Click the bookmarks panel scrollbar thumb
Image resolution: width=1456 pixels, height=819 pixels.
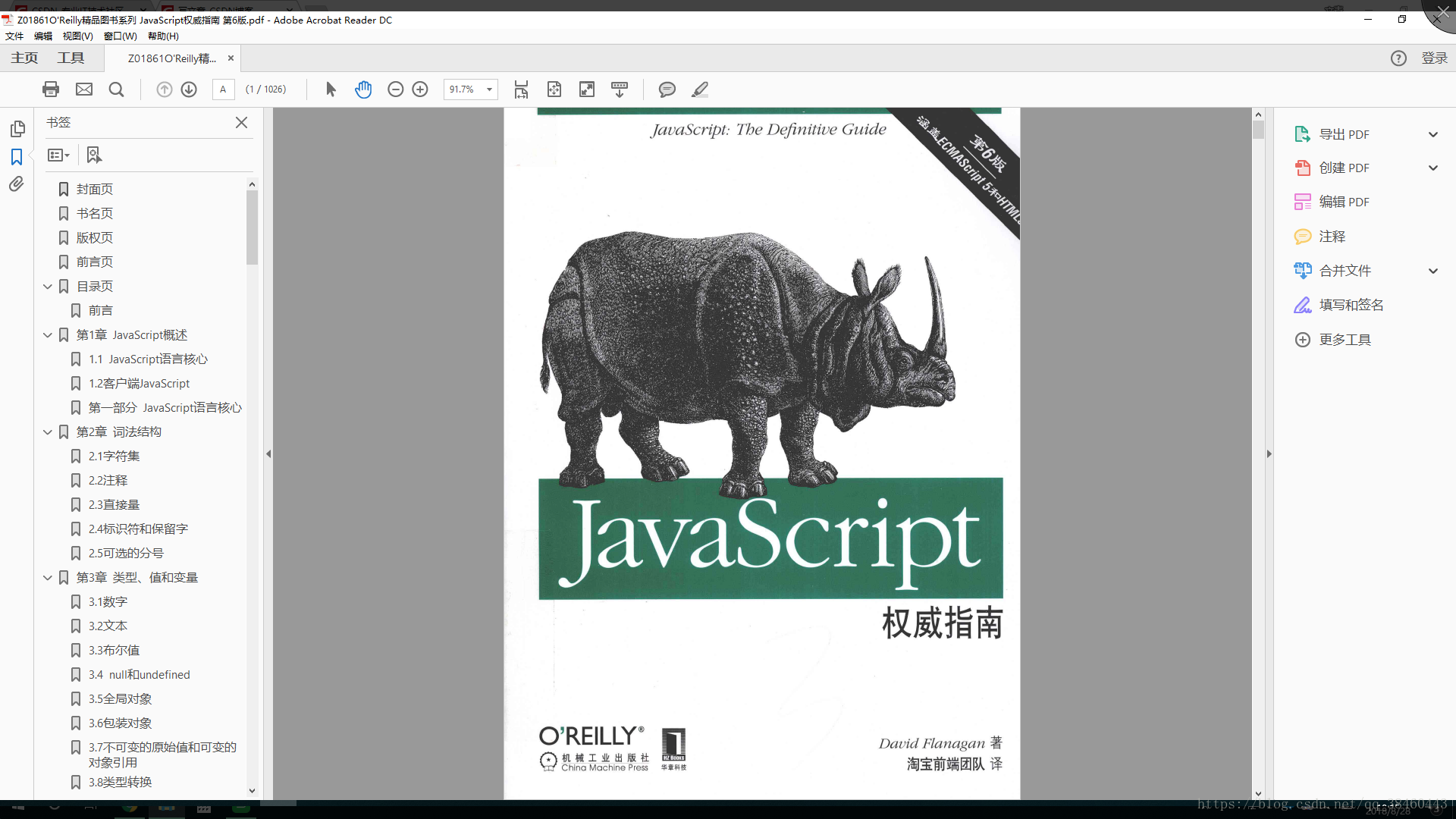pyautogui.click(x=253, y=227)
